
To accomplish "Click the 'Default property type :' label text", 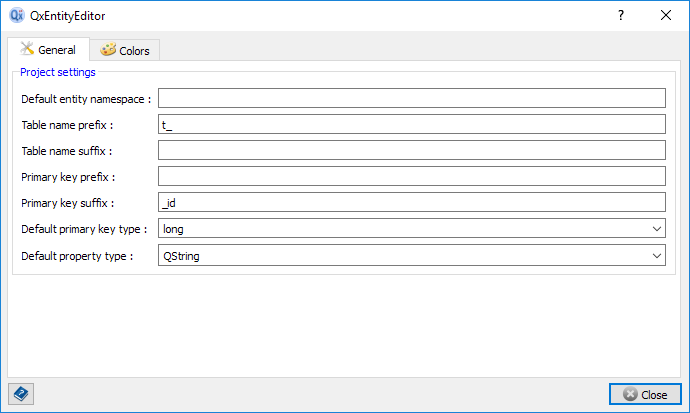I will [77, 255].
